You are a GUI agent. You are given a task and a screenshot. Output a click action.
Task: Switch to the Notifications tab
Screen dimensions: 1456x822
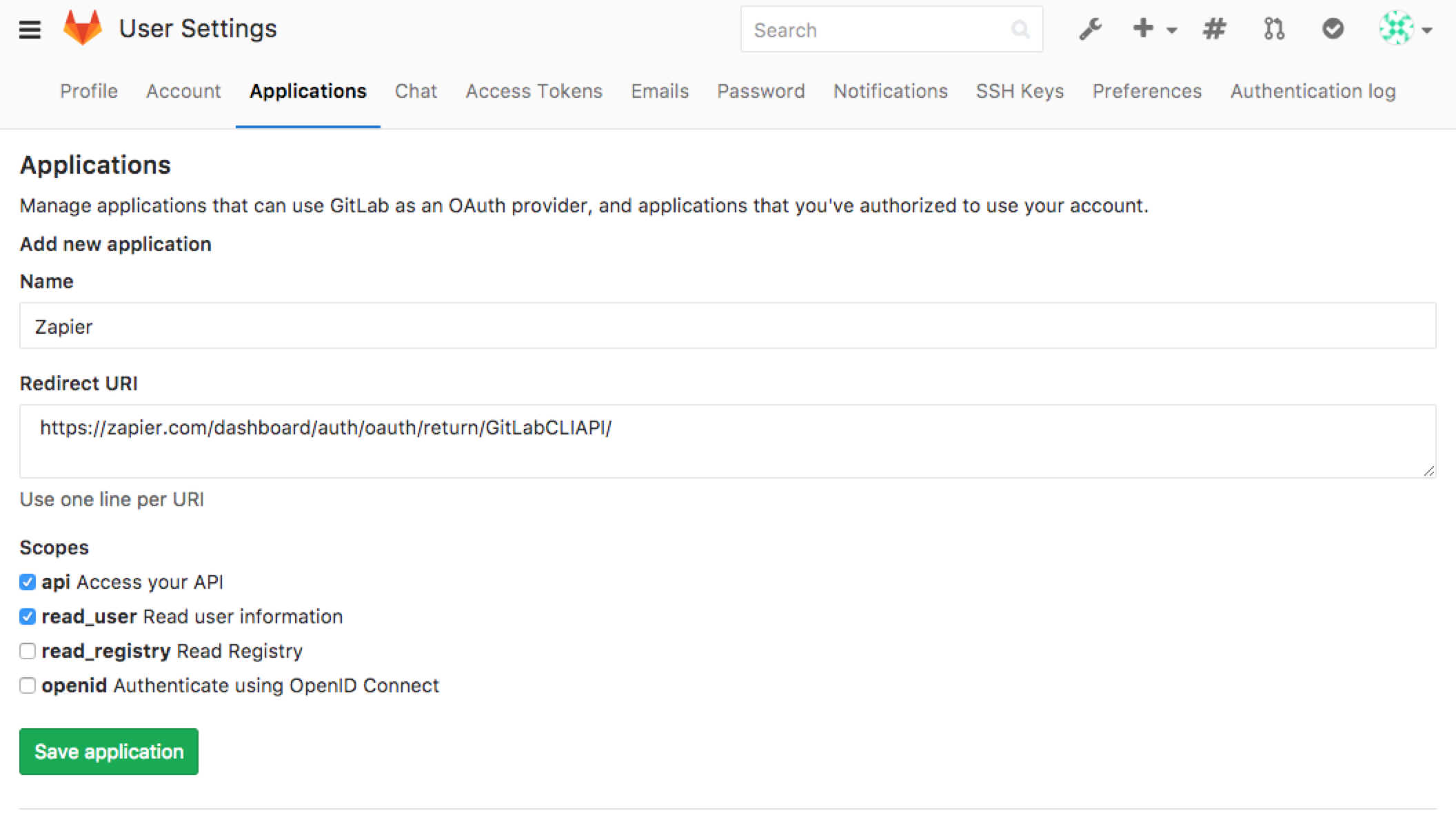pos(891,91)
